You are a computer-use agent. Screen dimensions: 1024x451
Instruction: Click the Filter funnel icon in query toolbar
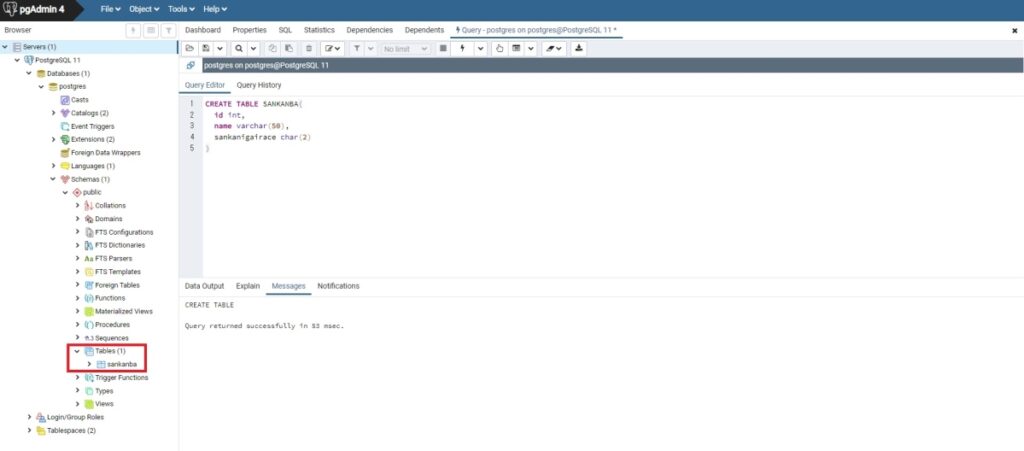tap(357, 48)
